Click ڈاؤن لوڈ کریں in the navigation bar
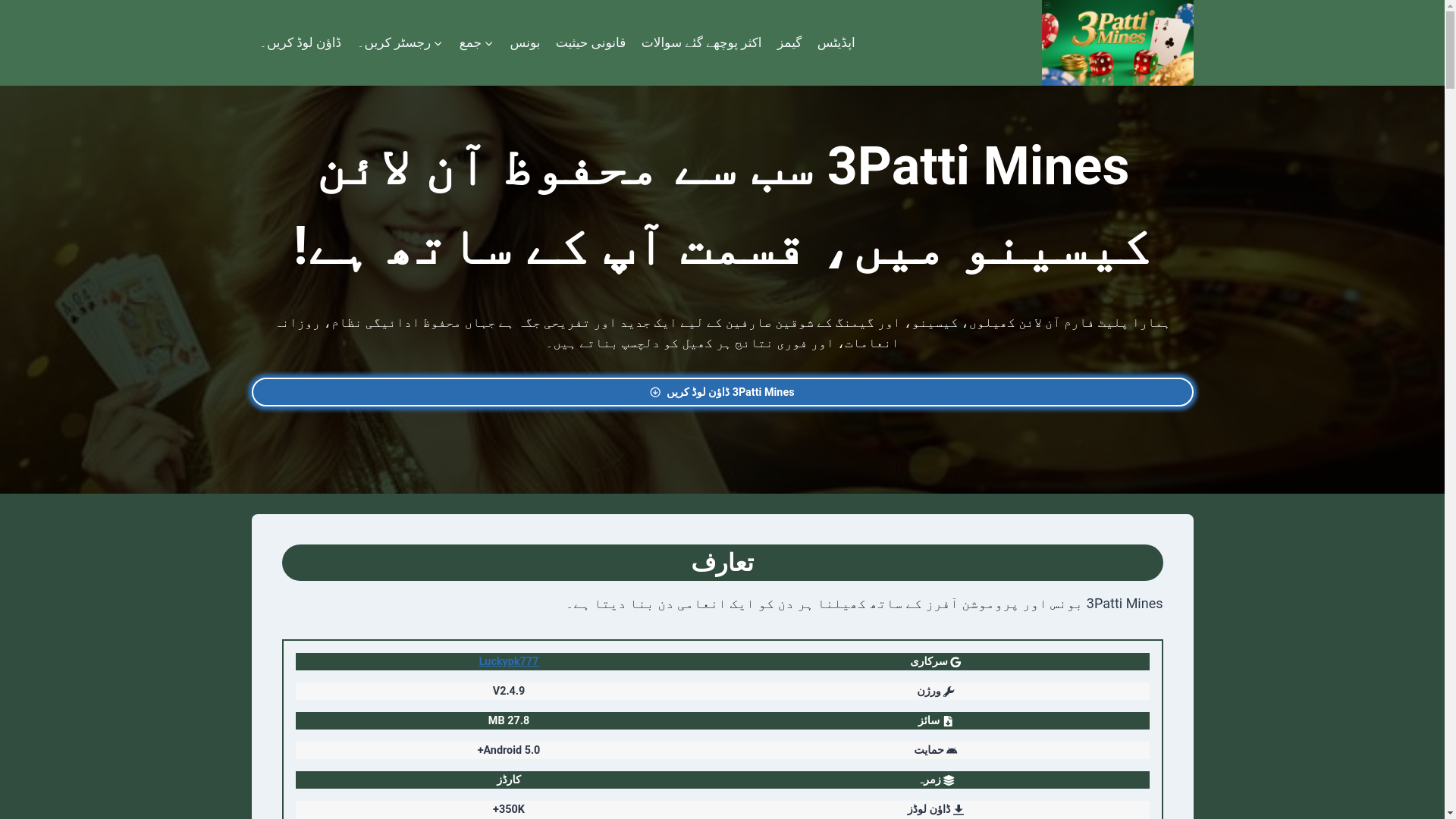Screen dimensions: 1456x819 301,43
